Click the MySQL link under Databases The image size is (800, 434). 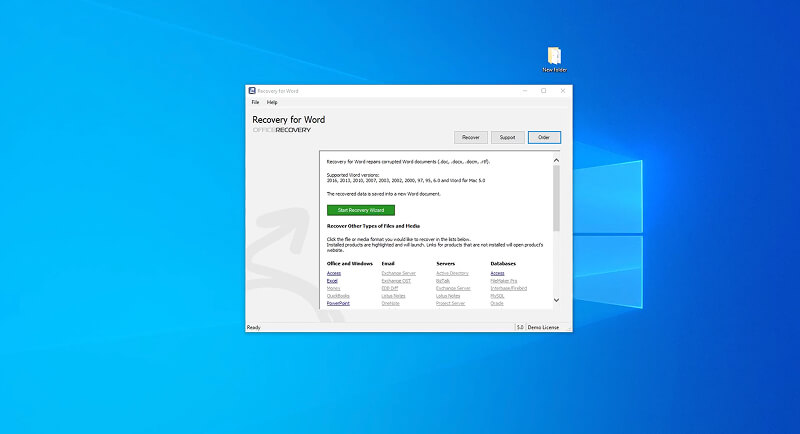click(x=499, y=296)
